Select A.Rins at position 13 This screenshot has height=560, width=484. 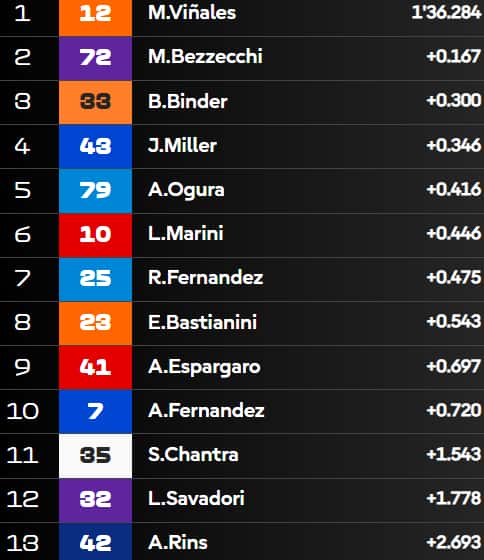point(178,543)
